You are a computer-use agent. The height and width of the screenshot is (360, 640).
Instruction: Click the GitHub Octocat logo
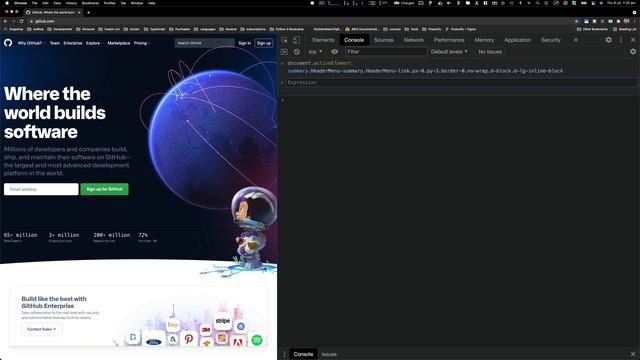tap(8, 43)
